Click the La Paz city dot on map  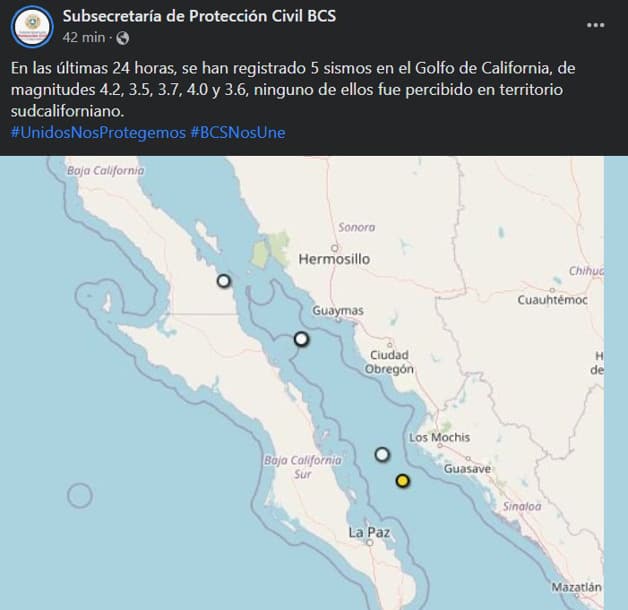pos(370,543)
